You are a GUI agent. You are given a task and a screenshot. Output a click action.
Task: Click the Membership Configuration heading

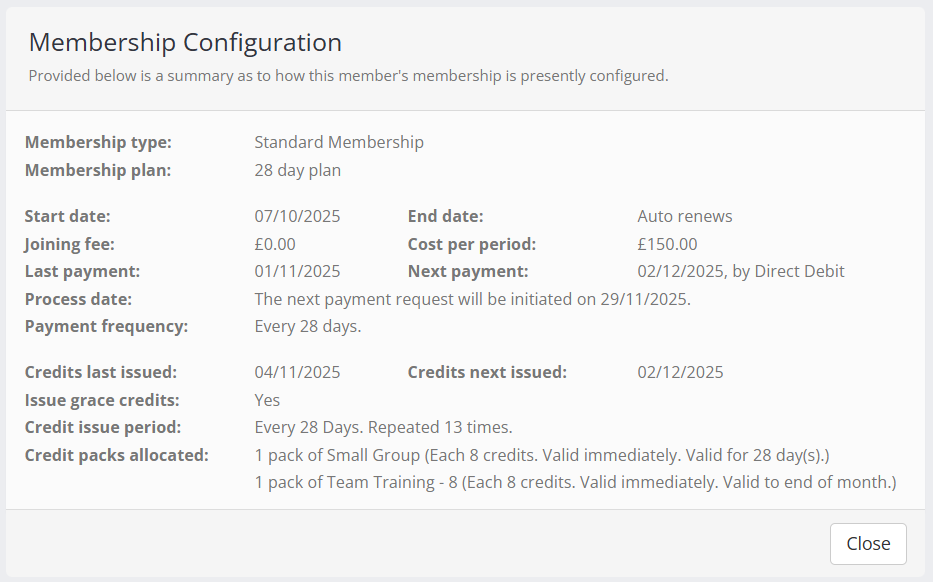pos(185,42)
